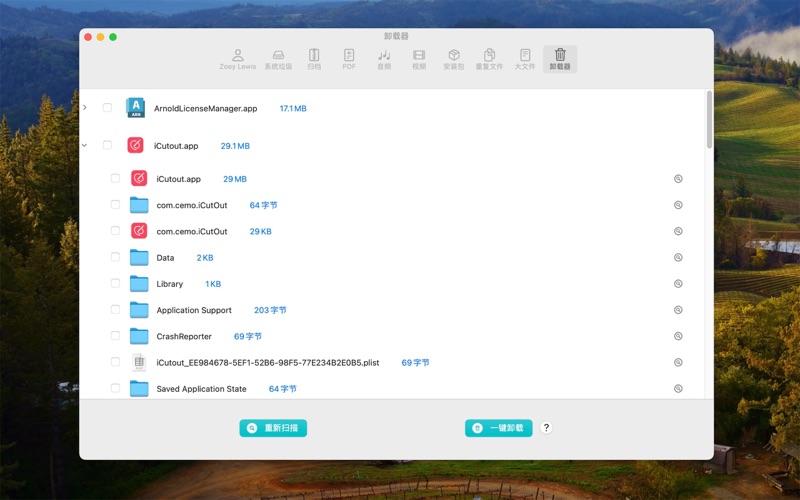Click the Data folder icon
Viewport: 800px width, 500px height.
pyautogui.click(x=139, y=258)
